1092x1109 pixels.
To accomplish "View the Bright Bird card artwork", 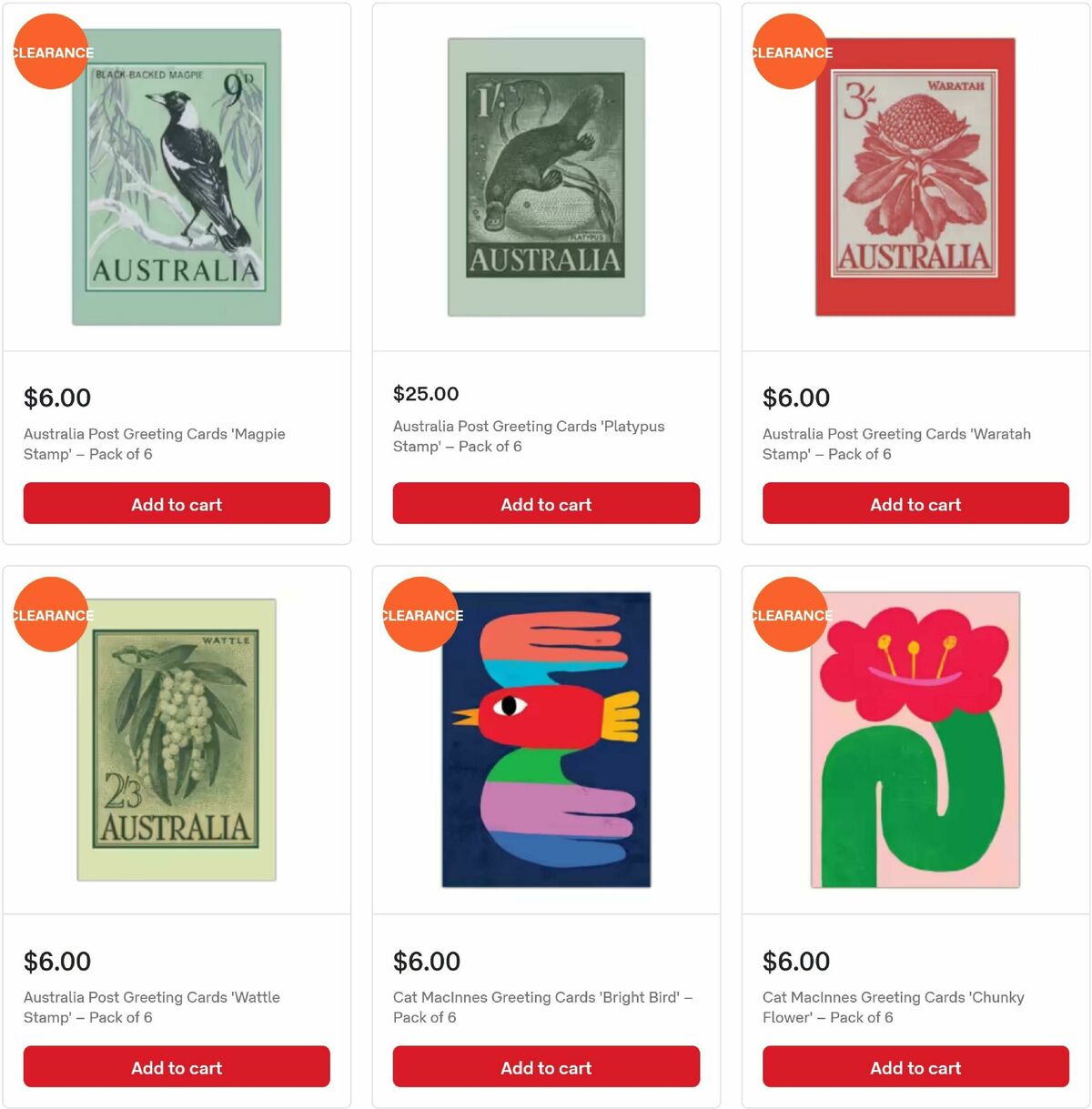I will 545,737.
